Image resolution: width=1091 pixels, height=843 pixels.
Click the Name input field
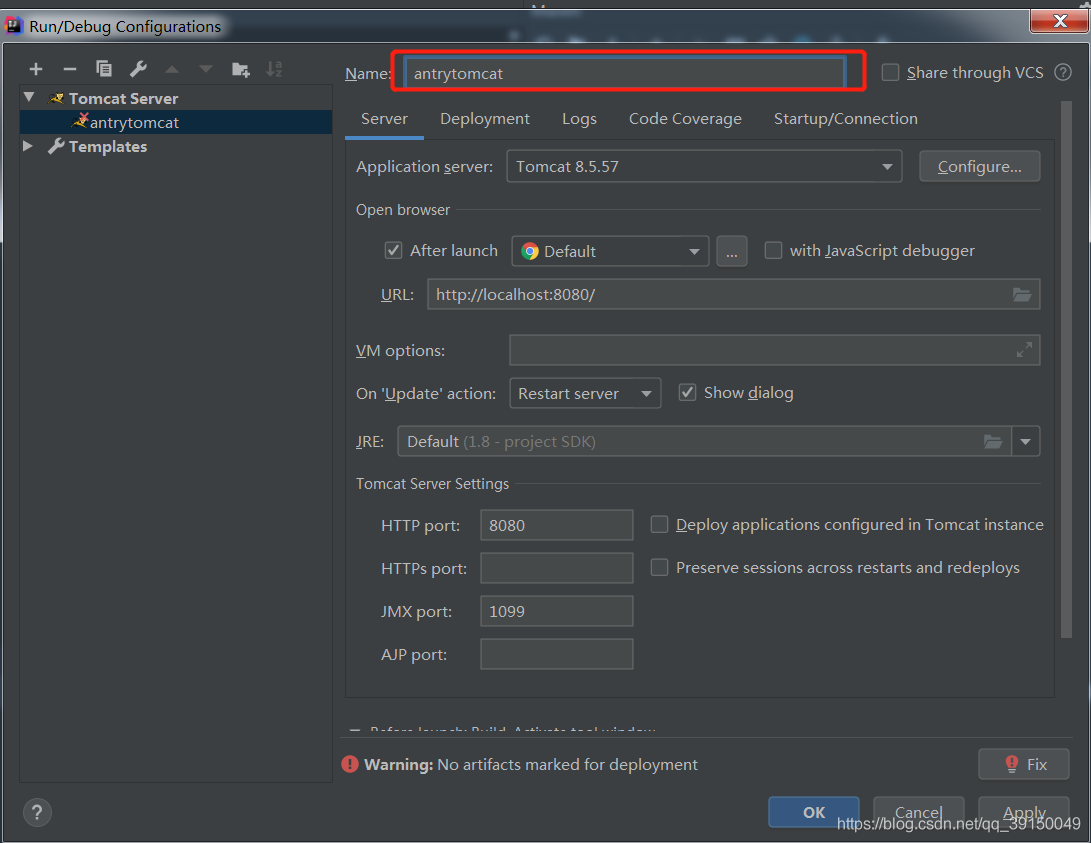pos(625,73)
